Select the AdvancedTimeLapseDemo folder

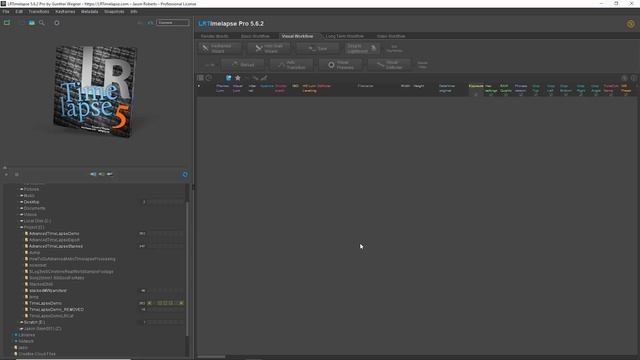(x=54, y=233)
